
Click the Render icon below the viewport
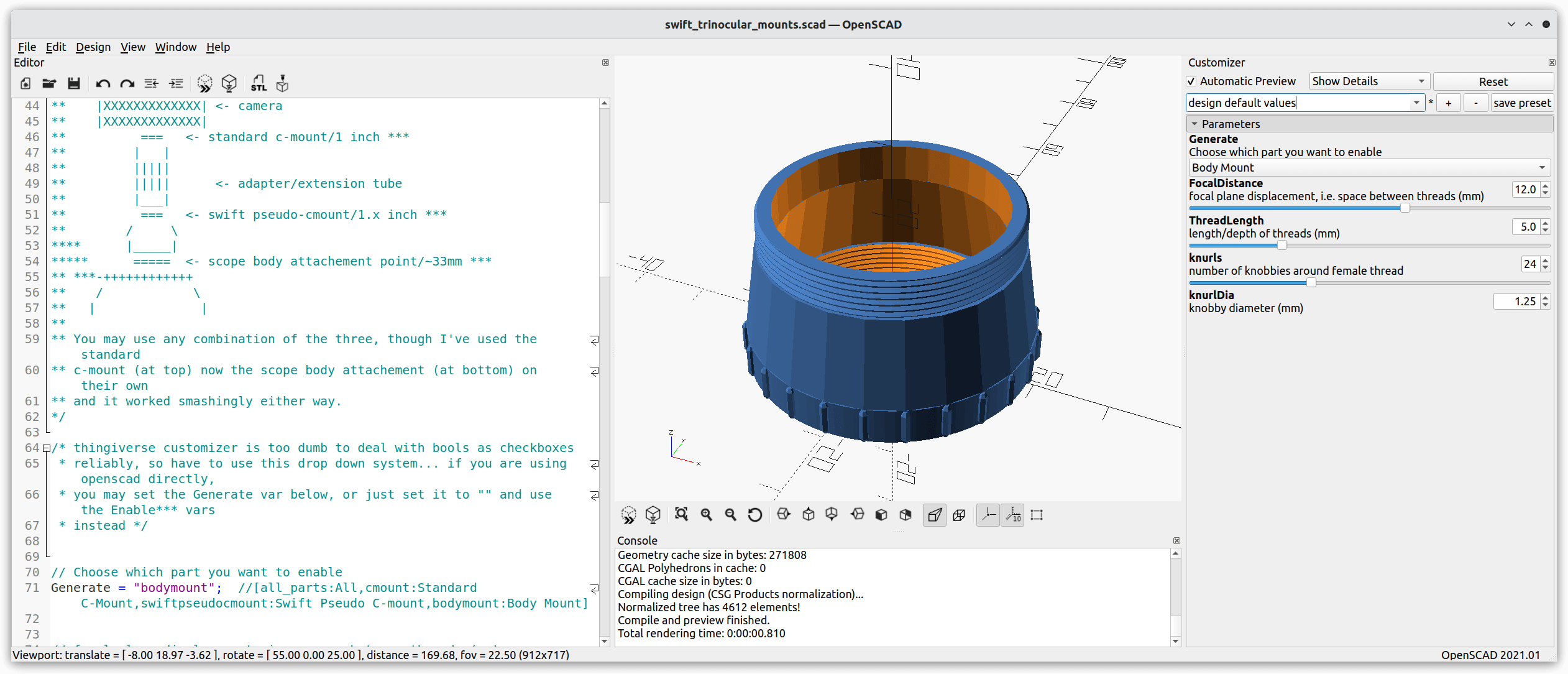[653, 515]
